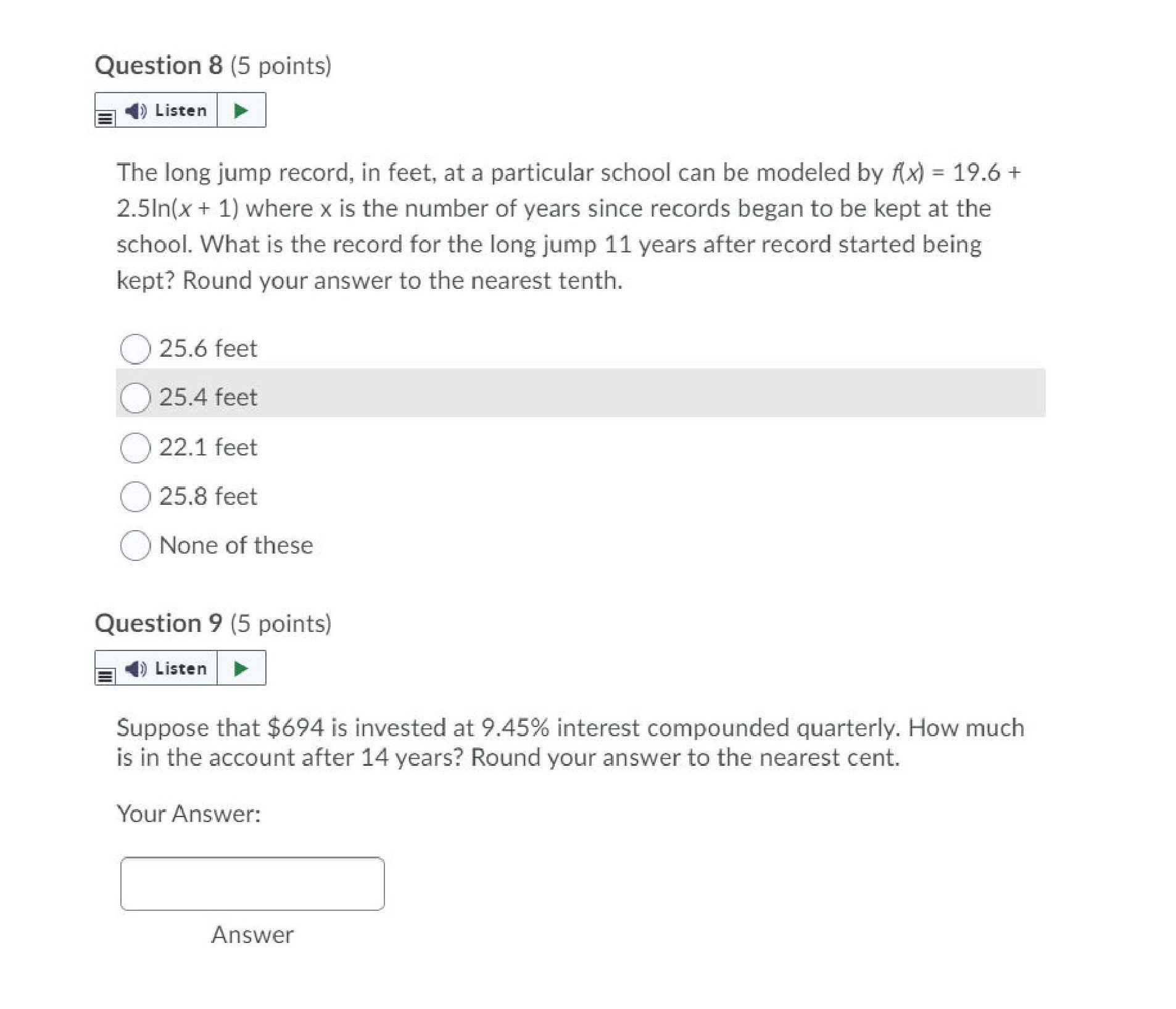This screenshot has height=1009, width=1176.
Task: Open the Question 8 reader menu icon
Action: point(106,118)
